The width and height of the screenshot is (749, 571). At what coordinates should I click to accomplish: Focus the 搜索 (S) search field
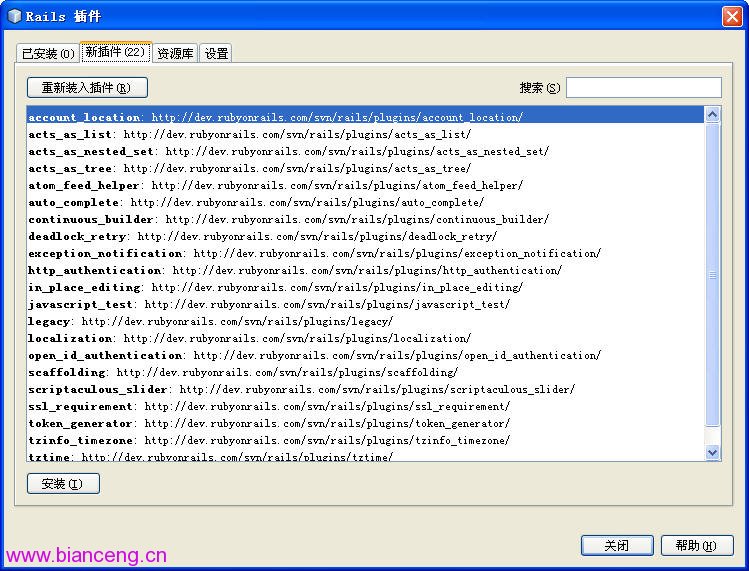[643, 87]
